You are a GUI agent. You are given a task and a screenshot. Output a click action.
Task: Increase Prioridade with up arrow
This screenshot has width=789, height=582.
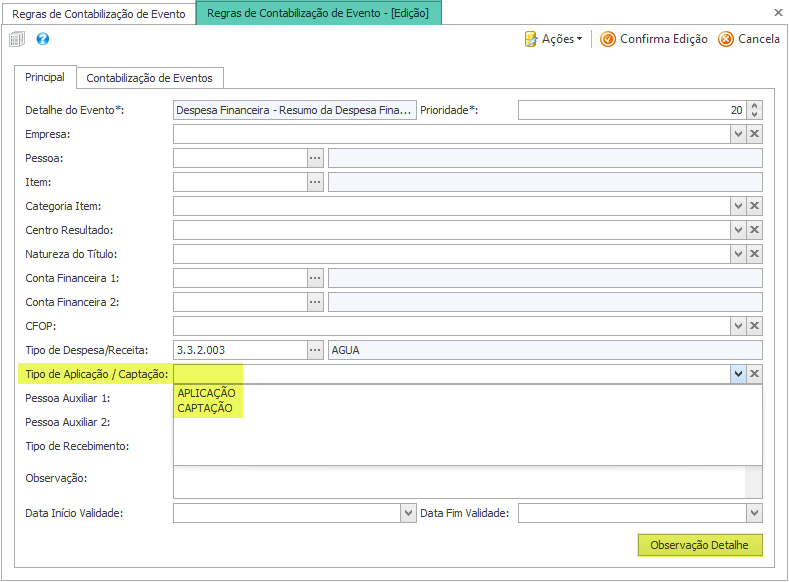point(754,106)
